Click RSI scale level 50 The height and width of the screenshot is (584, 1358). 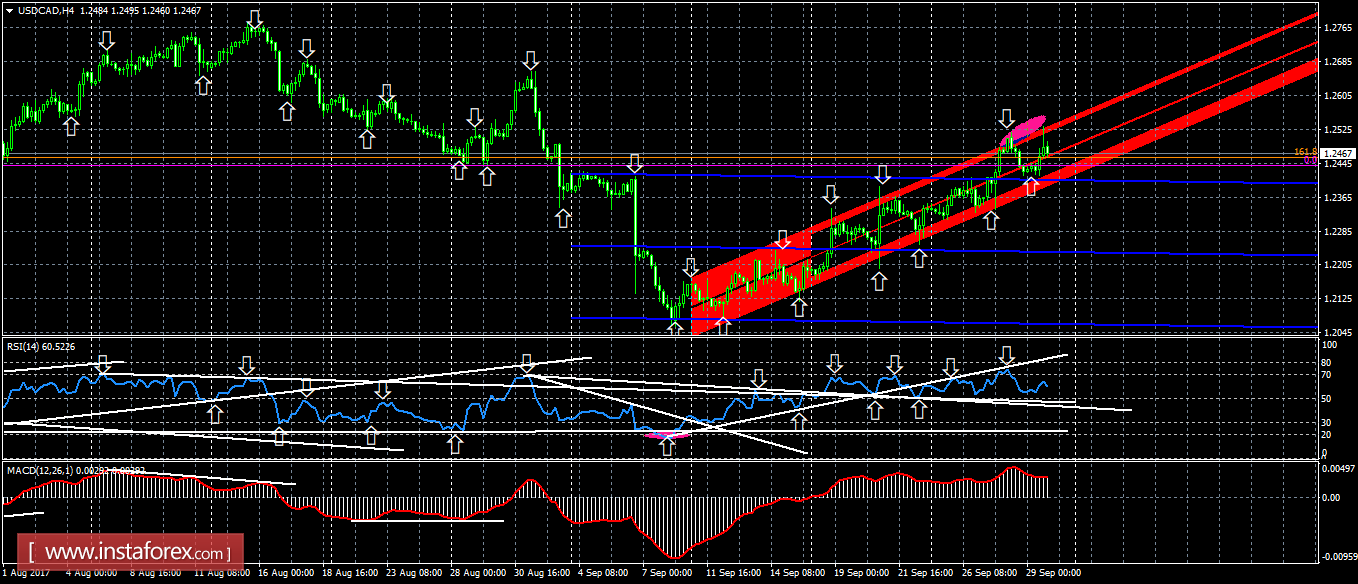(1327, 399)
